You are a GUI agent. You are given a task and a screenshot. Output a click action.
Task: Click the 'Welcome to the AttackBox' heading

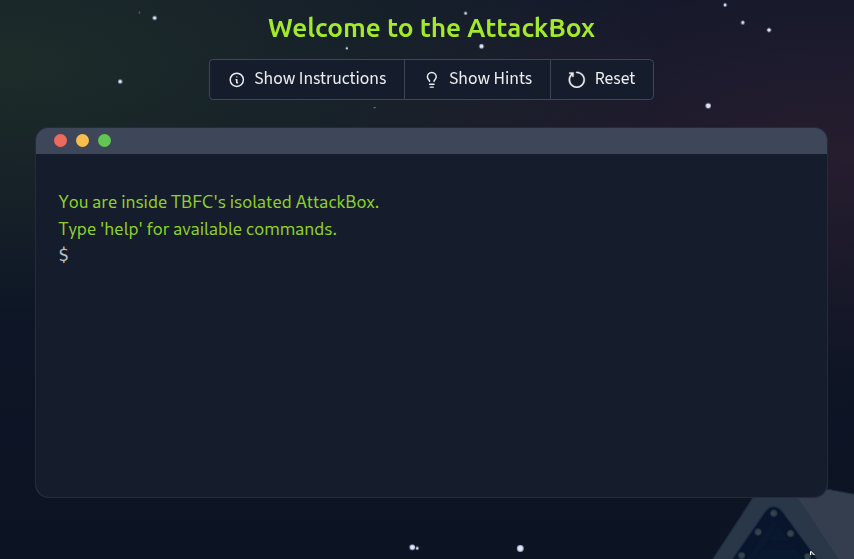pyautogui.click(x=431, y=28)
